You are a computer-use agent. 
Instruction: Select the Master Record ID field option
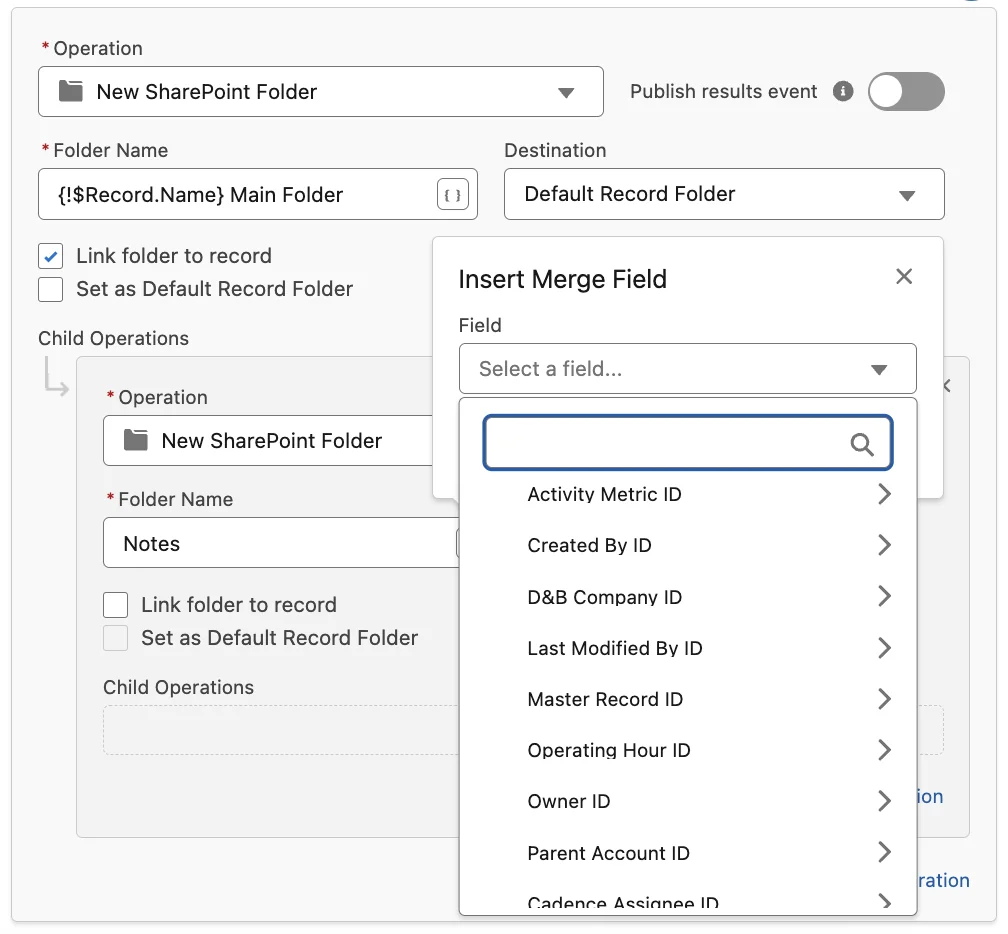tap(687, 699)
